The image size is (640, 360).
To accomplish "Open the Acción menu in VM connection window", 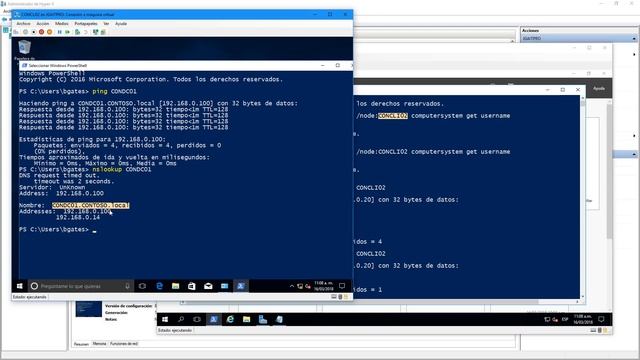I will (x=43, y=24).
